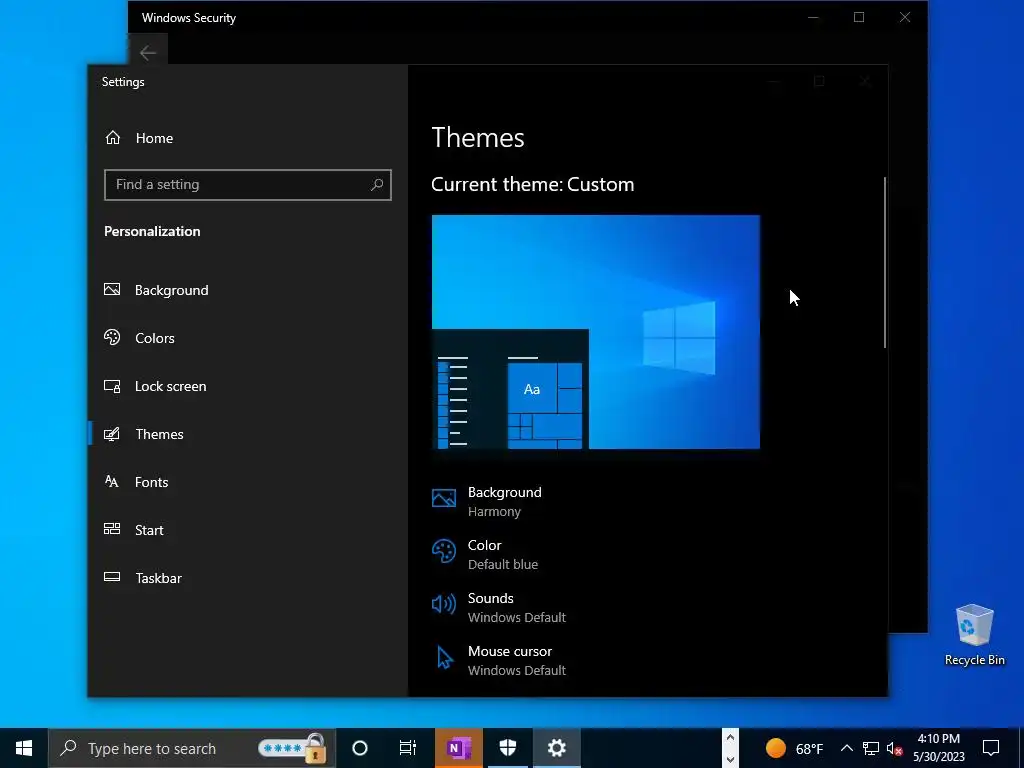Open theme Sounds option
The height and width of the screenshot is (768, 1024).
[x=498, y=607]
